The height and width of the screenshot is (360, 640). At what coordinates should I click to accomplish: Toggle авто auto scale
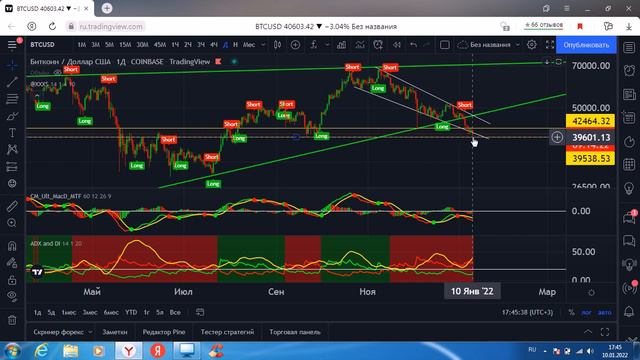pos(605,312)
